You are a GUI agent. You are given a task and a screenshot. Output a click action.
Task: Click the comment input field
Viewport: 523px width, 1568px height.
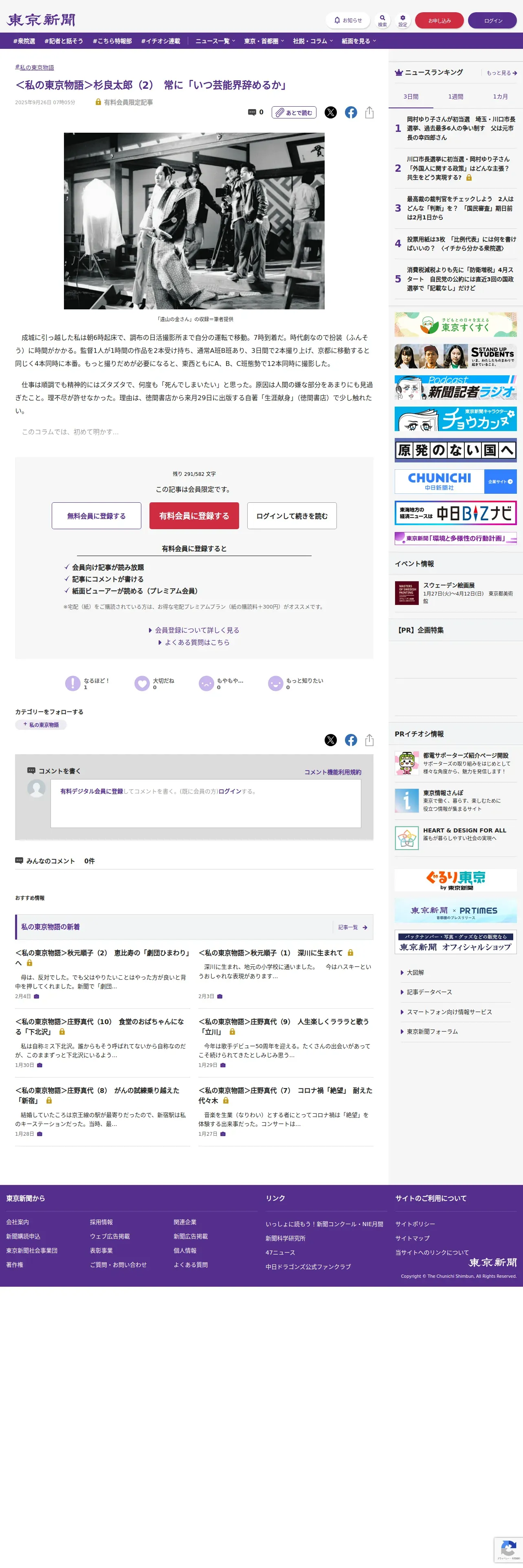tap(206, 804)
